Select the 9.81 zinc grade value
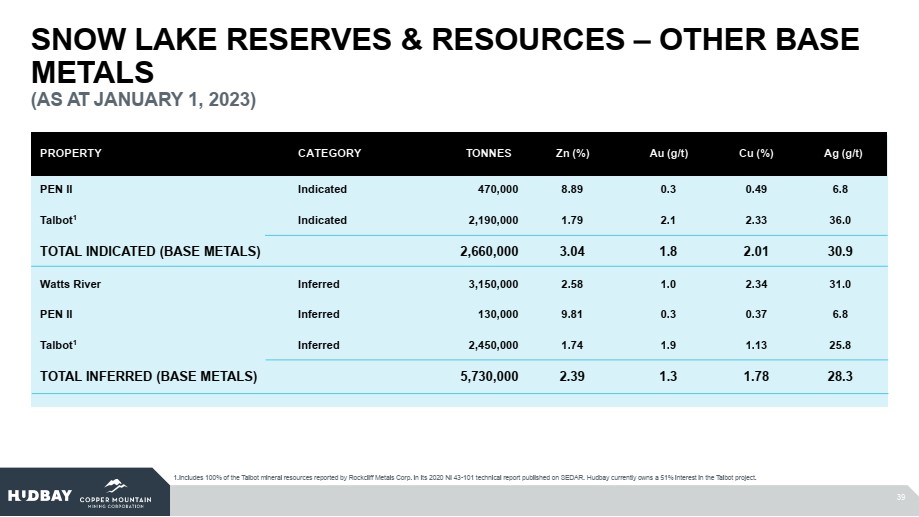Image resolution: width=919 pixels, height=517 pixels. (572, 314)
